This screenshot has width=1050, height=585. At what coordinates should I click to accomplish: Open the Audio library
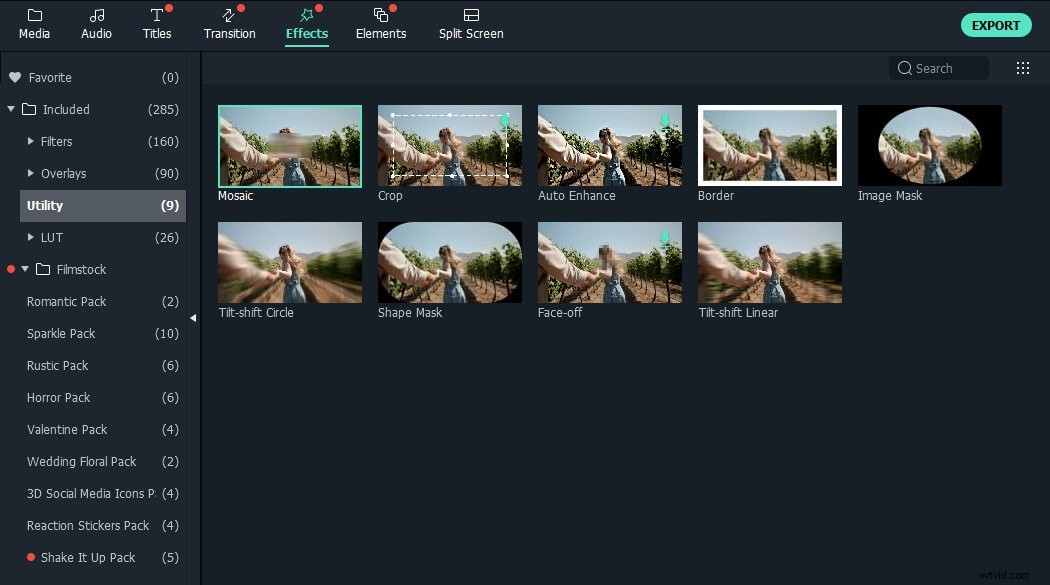[x=96, y=24]
